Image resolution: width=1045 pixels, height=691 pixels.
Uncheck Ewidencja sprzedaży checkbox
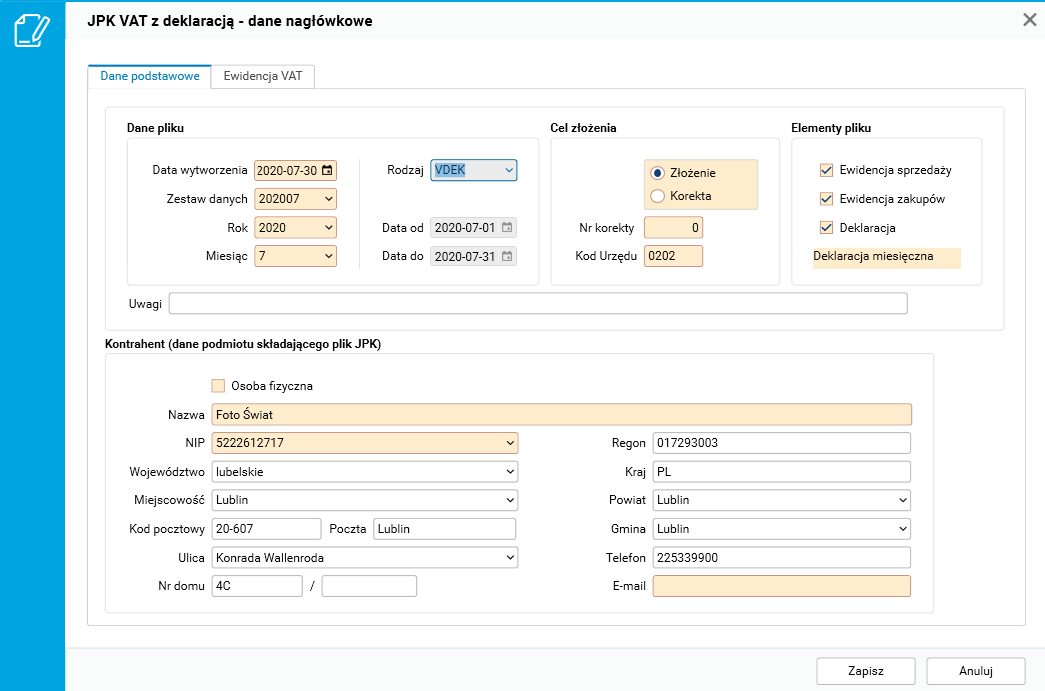point(826,170)
